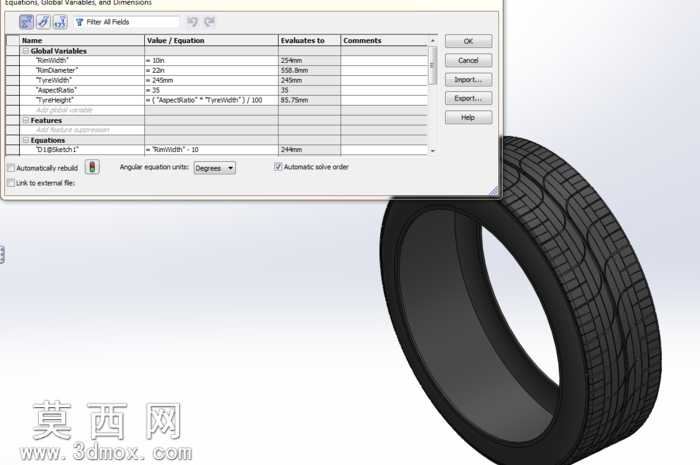Toggle the Automatically rebuild checkbox
Viewport: 700px width, 465px height.
[x=11, y=168]
